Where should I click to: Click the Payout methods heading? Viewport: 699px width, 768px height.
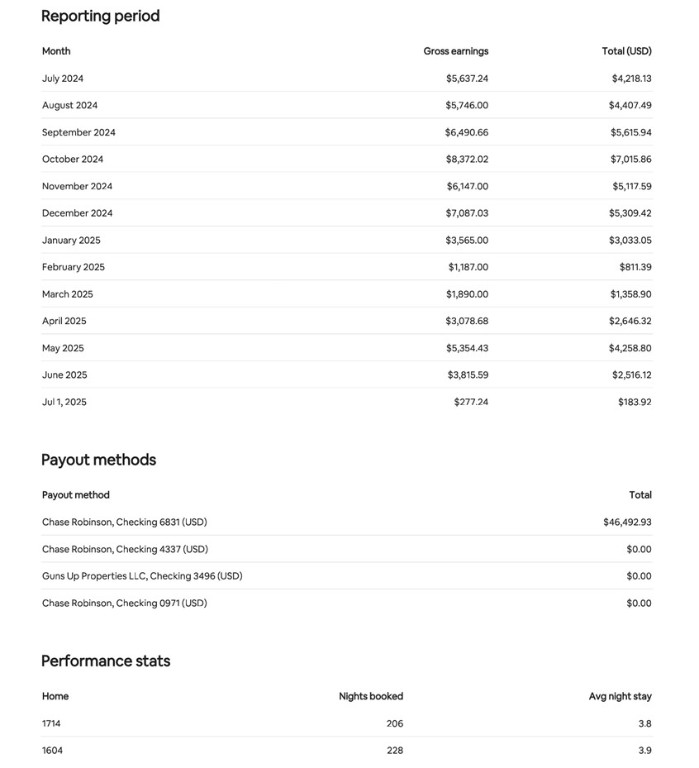(x=98, y=460)
